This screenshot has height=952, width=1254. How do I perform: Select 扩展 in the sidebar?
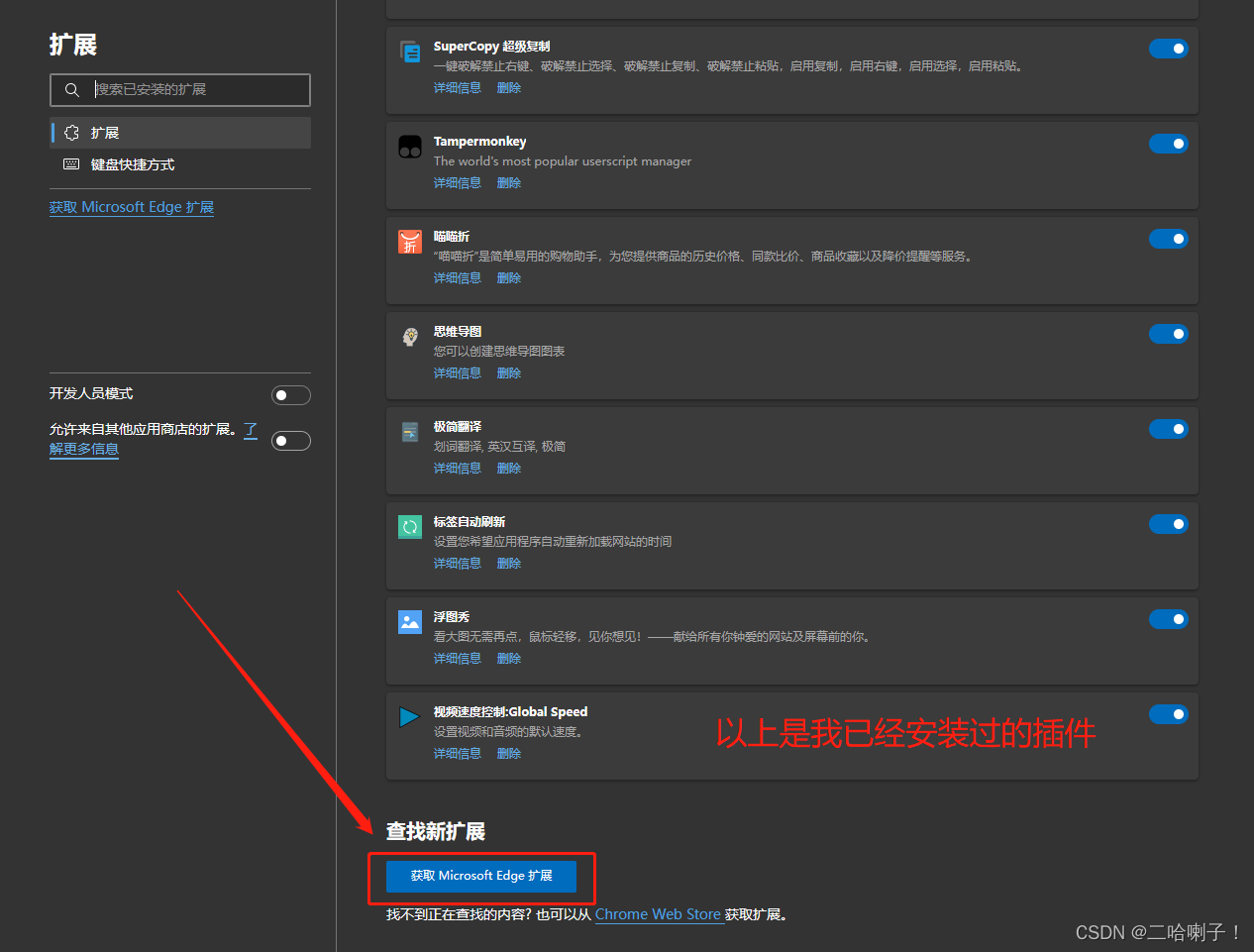(x=180, y=133)
